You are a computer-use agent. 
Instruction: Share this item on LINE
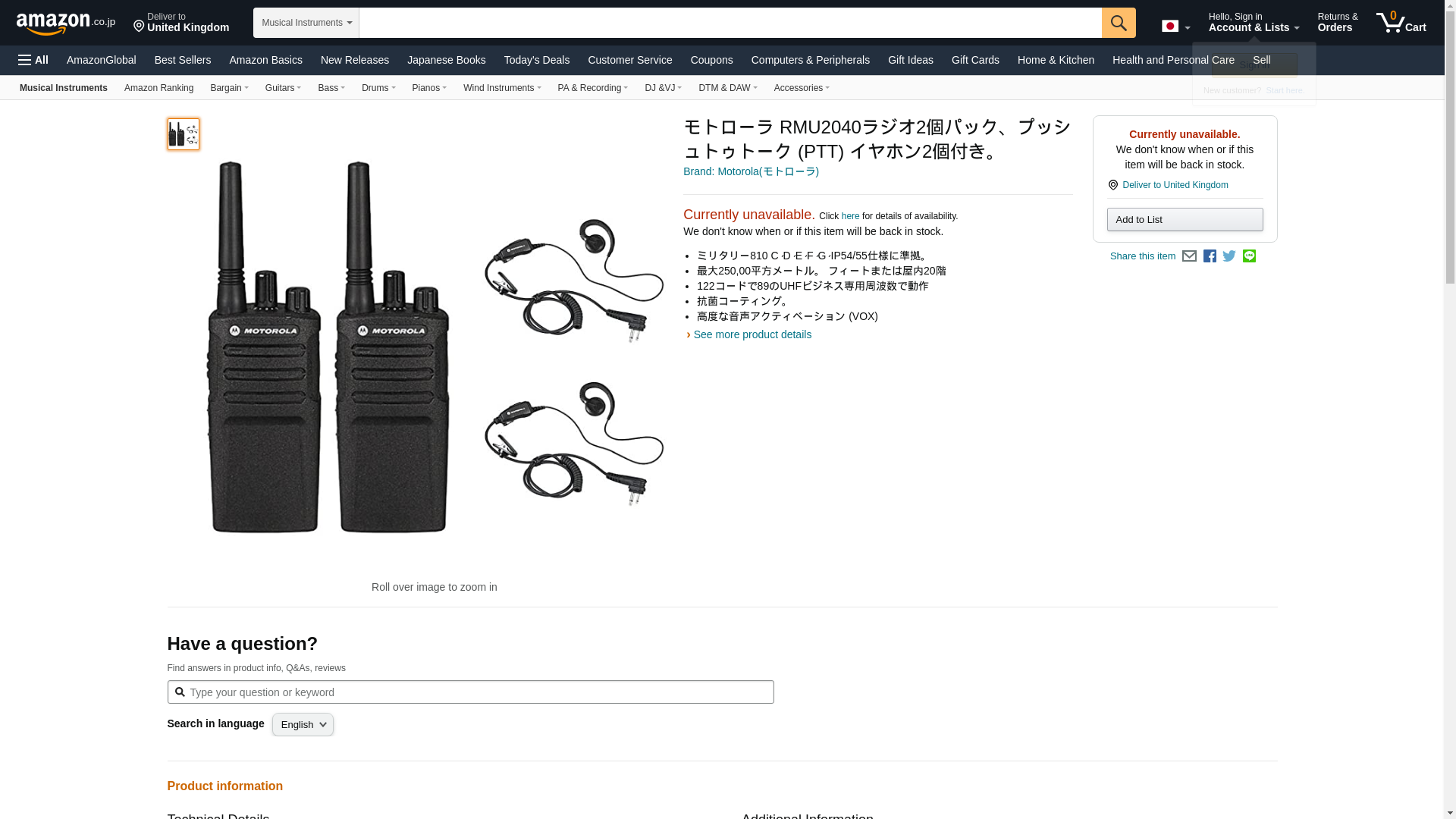click(1249, 256)
